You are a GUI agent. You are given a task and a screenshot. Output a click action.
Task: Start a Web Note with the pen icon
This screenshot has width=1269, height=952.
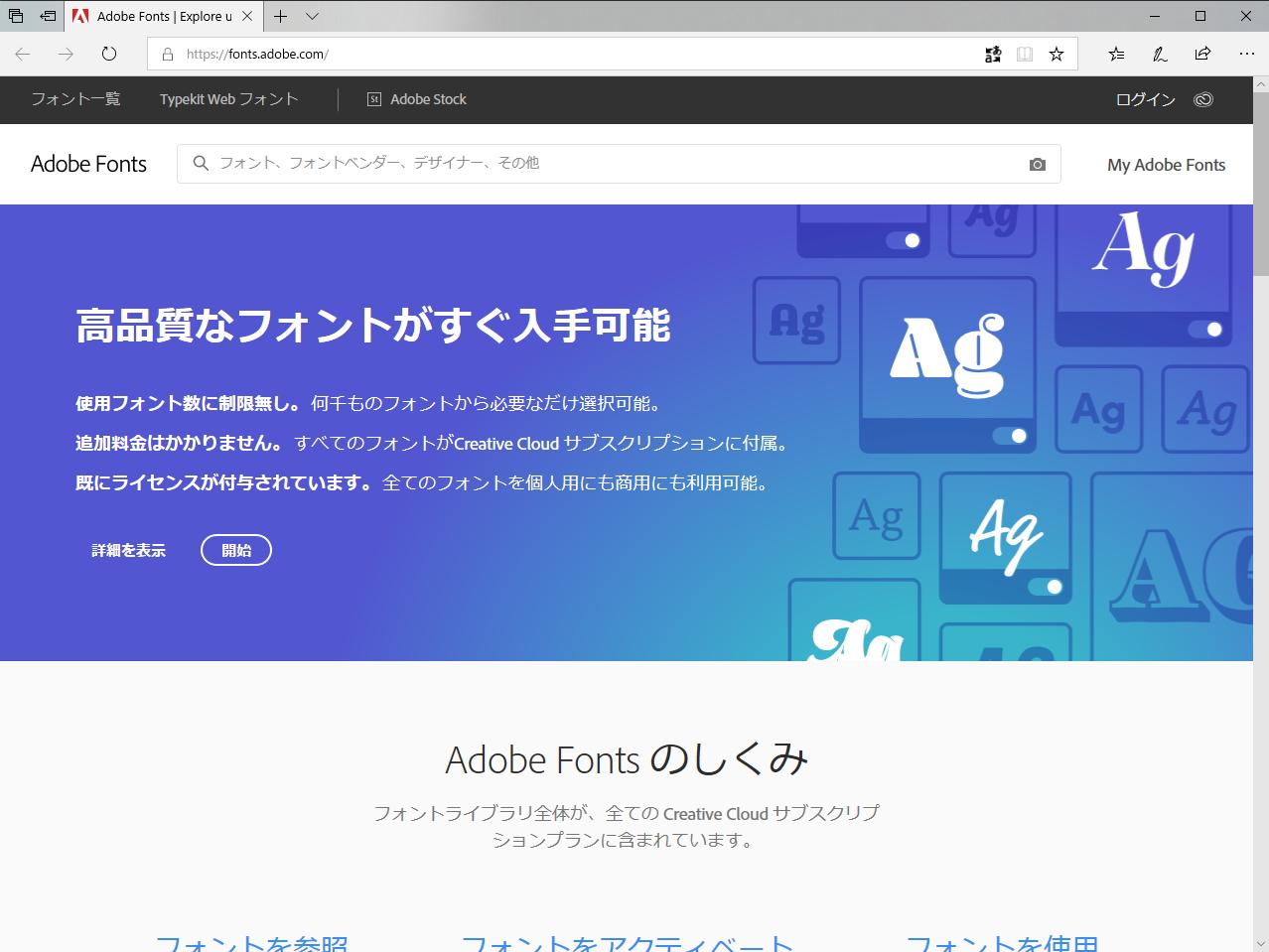click(1159, 54)
